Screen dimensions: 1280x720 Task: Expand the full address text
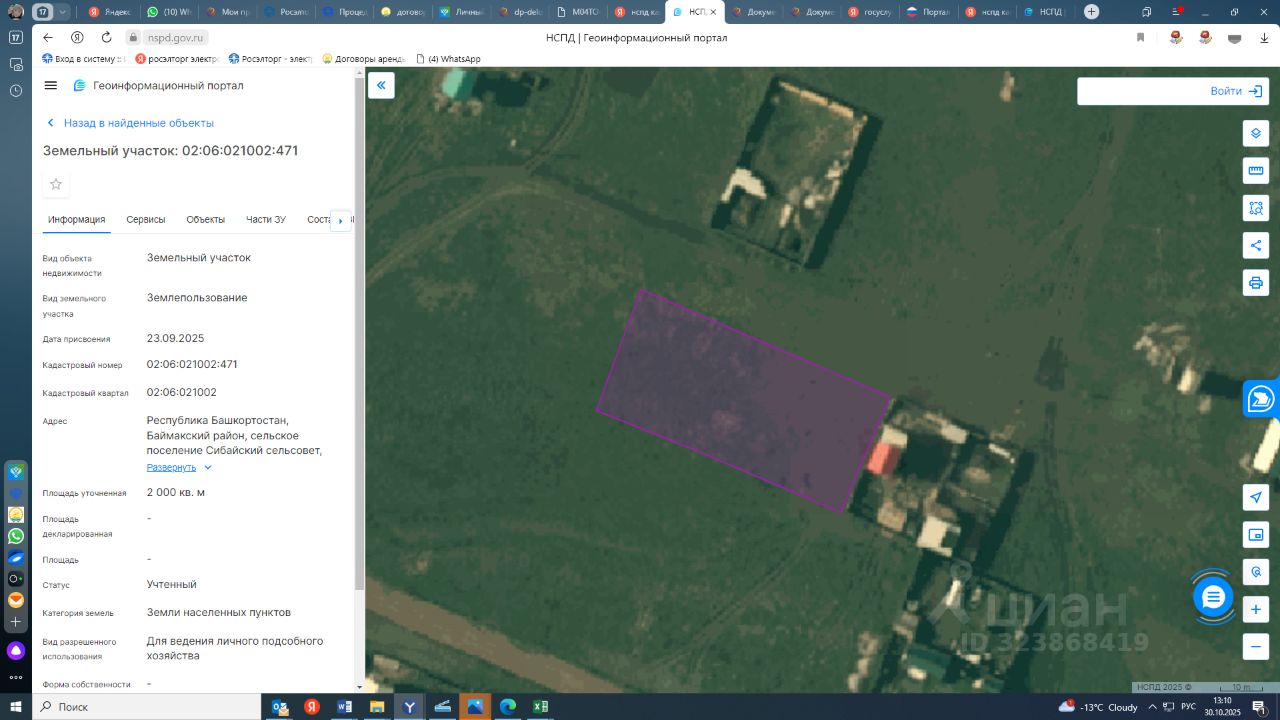[179, 467]
